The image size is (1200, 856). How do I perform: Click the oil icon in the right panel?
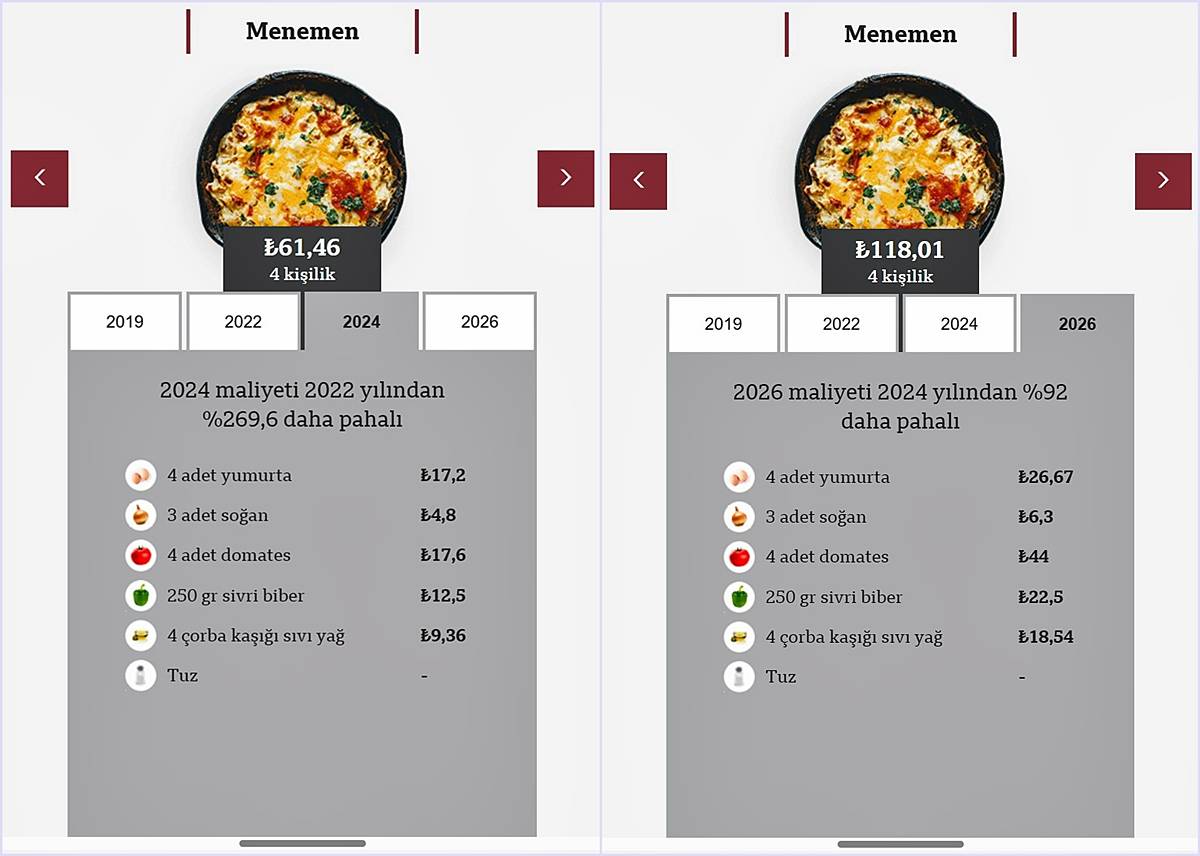[x=739, y=637]
